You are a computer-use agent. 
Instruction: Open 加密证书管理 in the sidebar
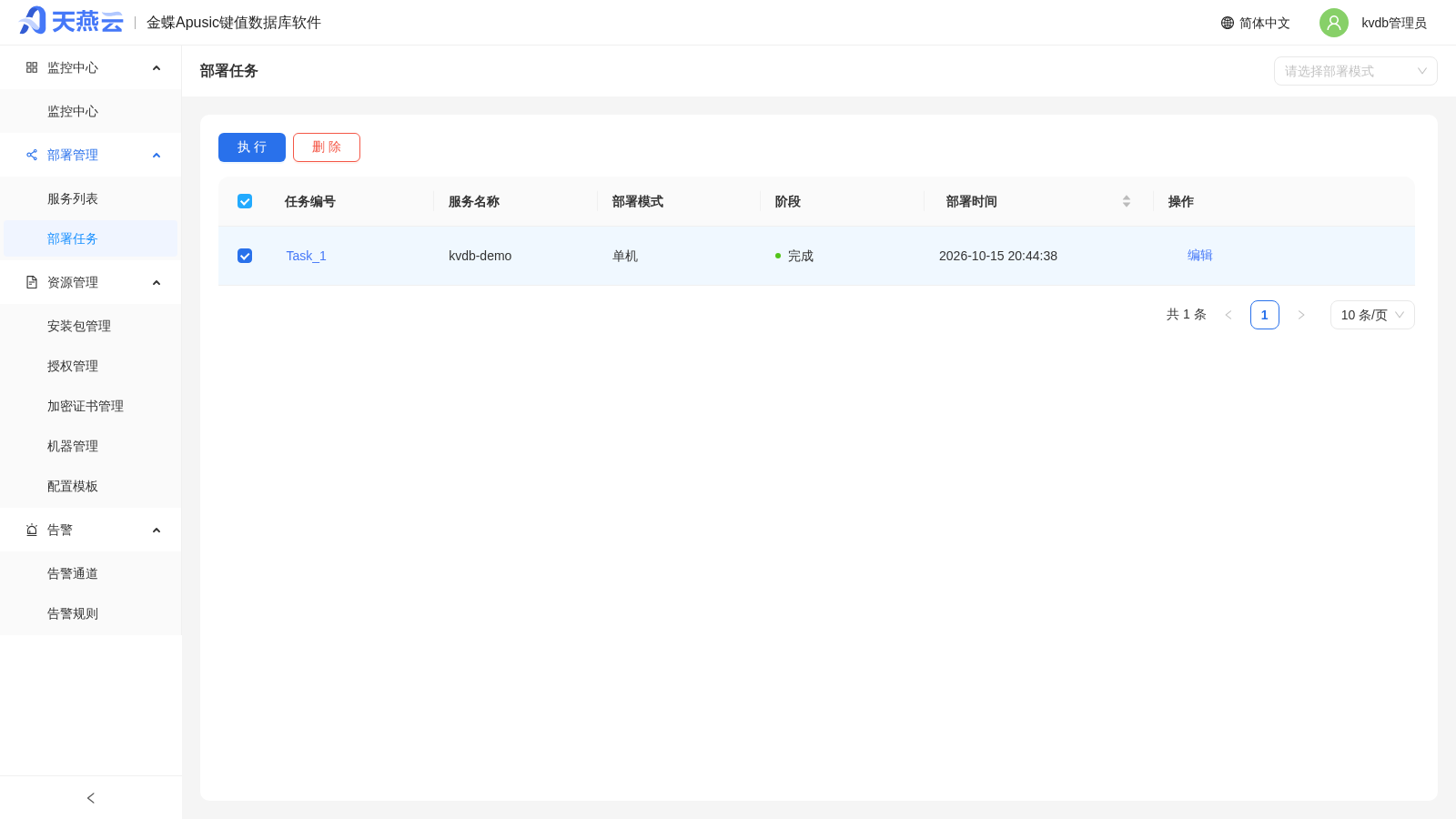coord(91,406)
